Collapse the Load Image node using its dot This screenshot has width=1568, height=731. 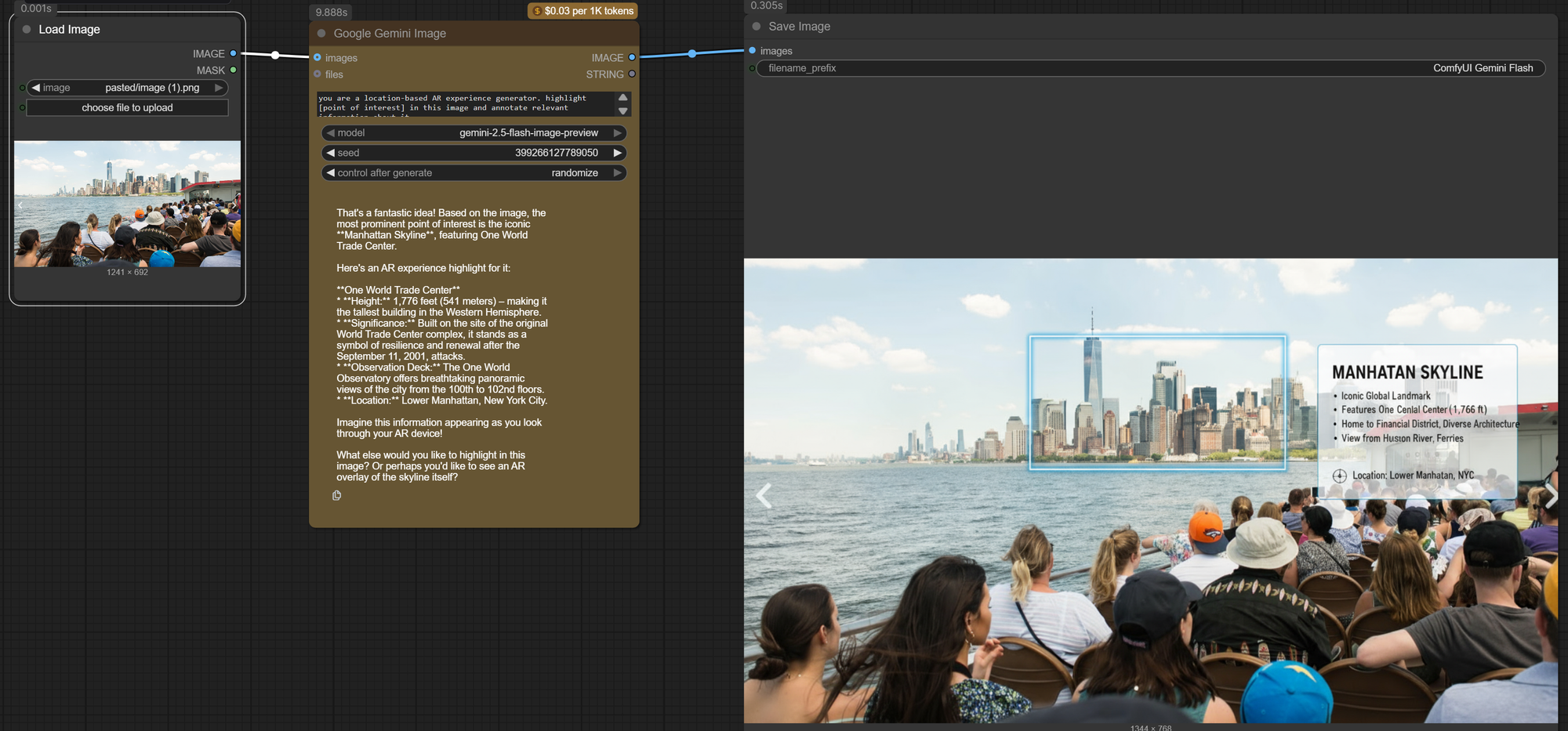pyautogui.click(x=27, y=30)
